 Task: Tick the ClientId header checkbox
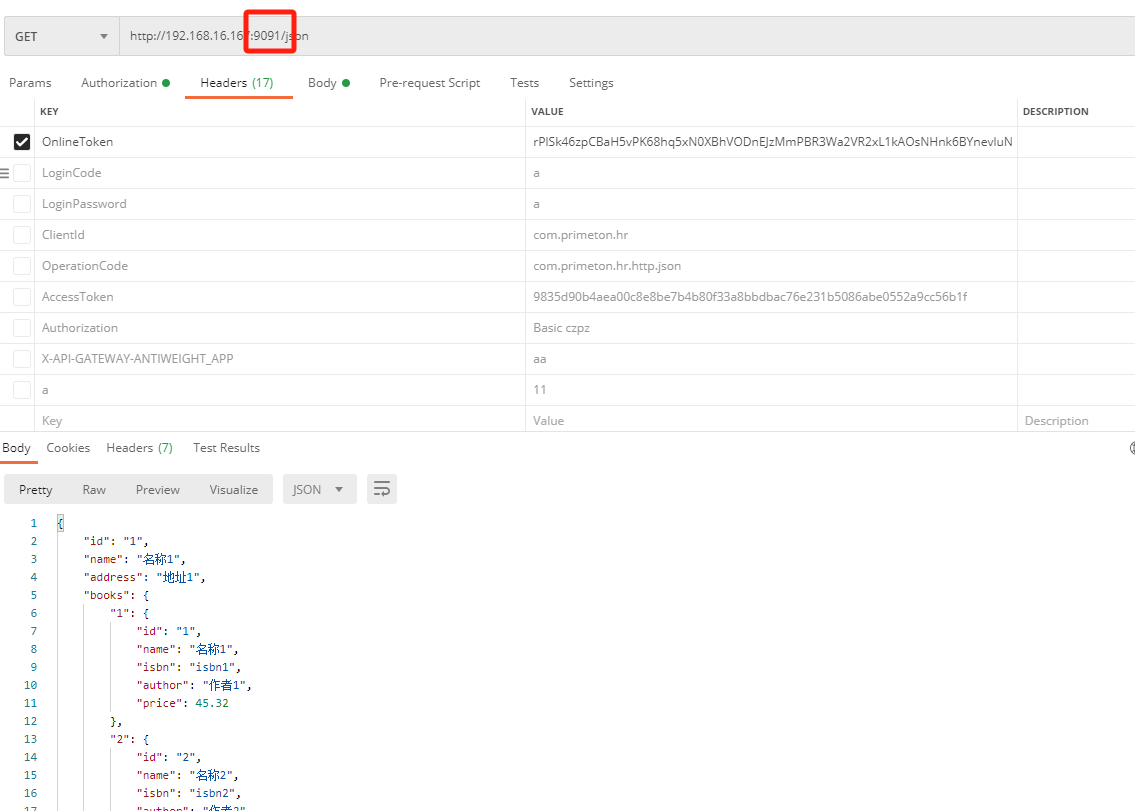21,235
